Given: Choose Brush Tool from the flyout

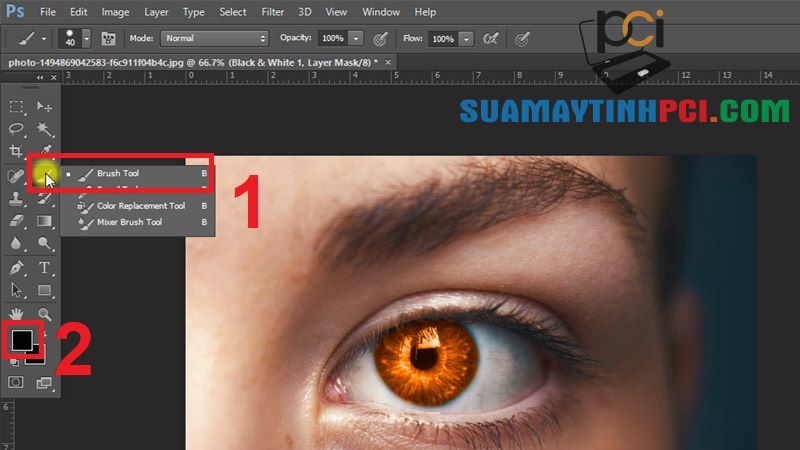Looking at the screenshot, I should point(137,173).
